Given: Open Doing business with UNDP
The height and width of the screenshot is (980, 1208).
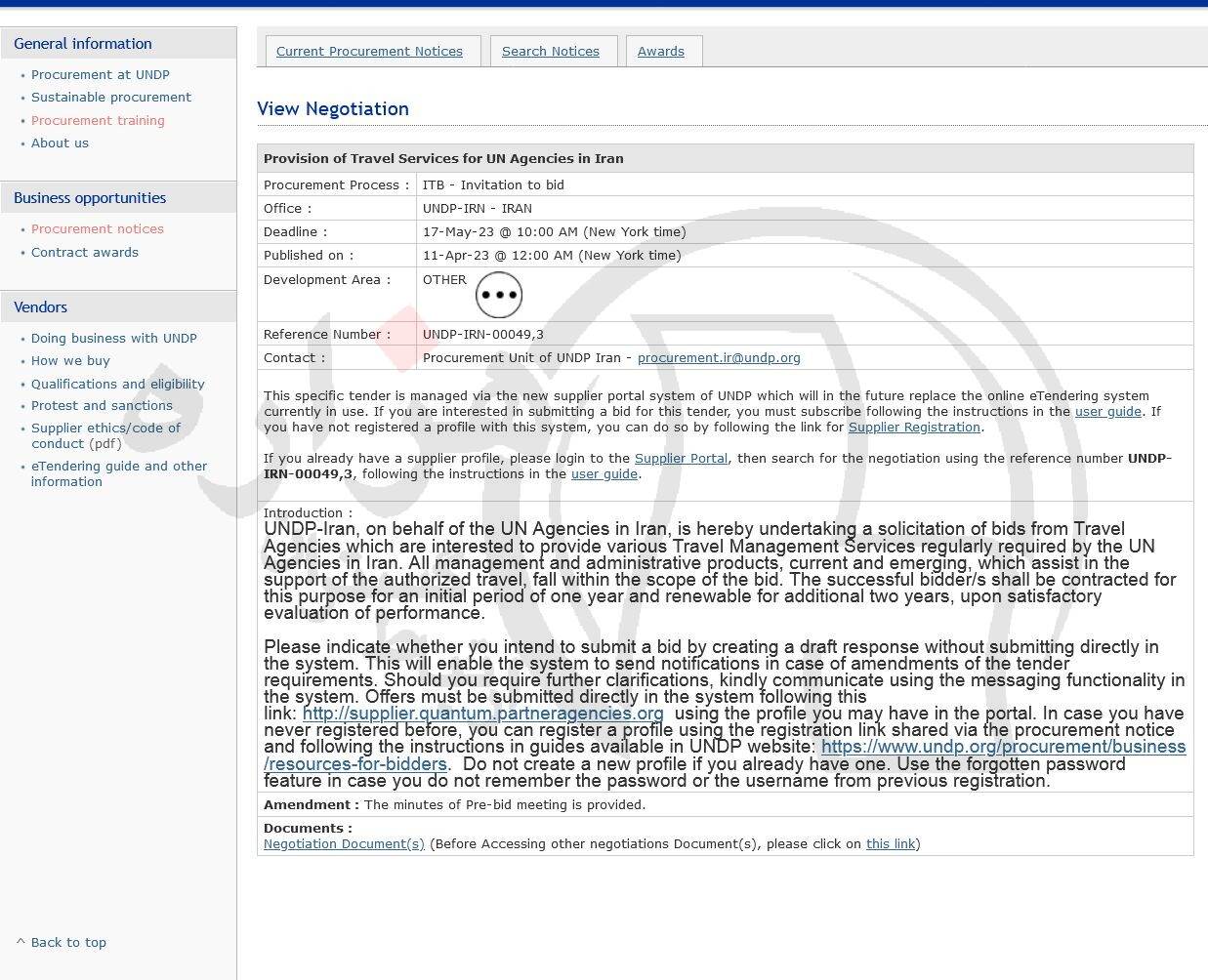Looking at the screenshot, I should (113, 339).
